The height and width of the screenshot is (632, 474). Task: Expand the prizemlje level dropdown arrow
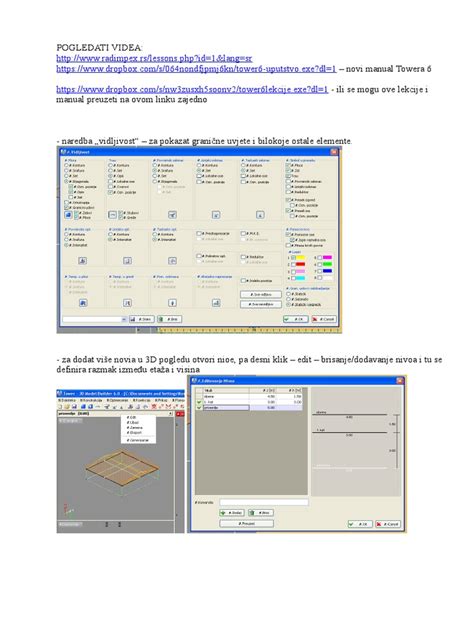170,414
